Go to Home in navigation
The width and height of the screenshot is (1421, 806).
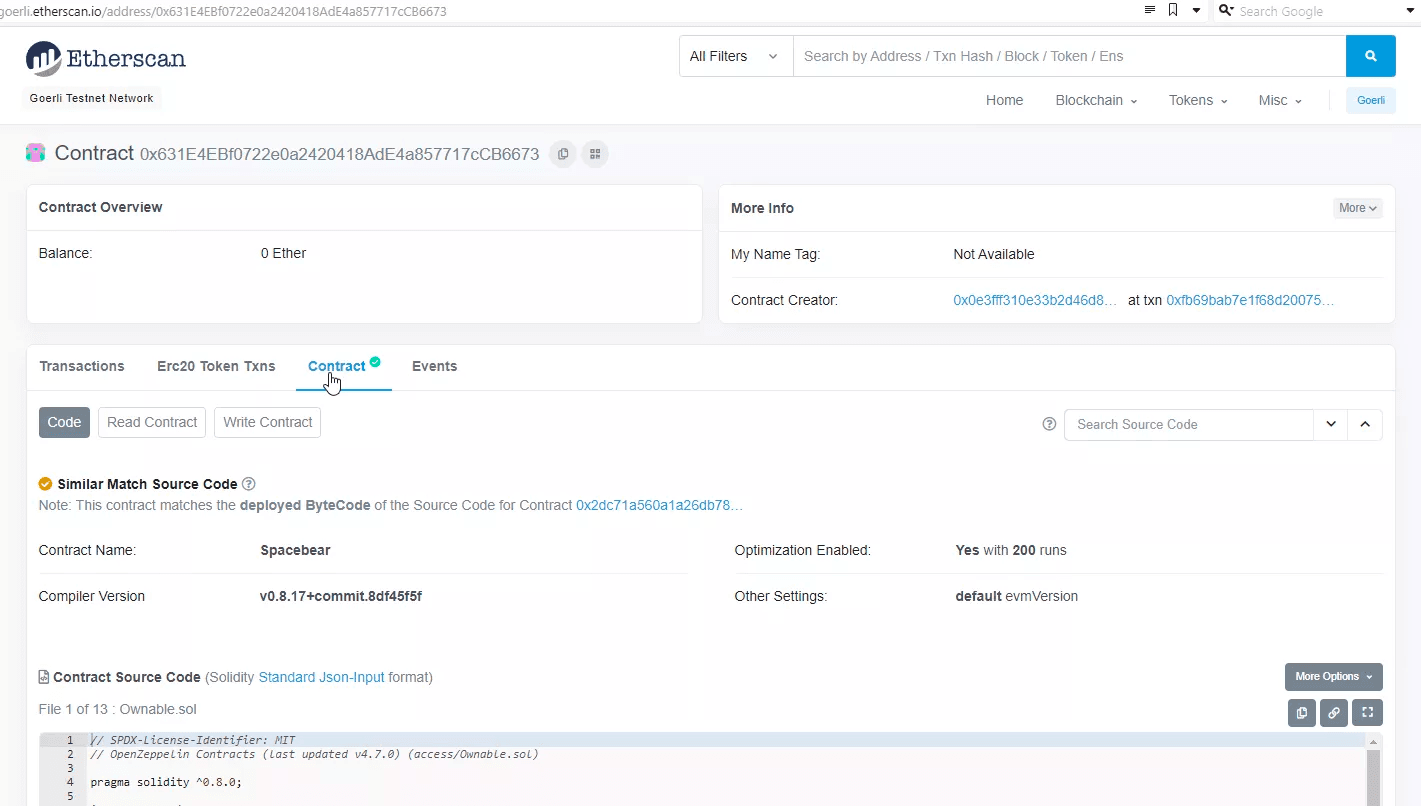point(1004,100)
